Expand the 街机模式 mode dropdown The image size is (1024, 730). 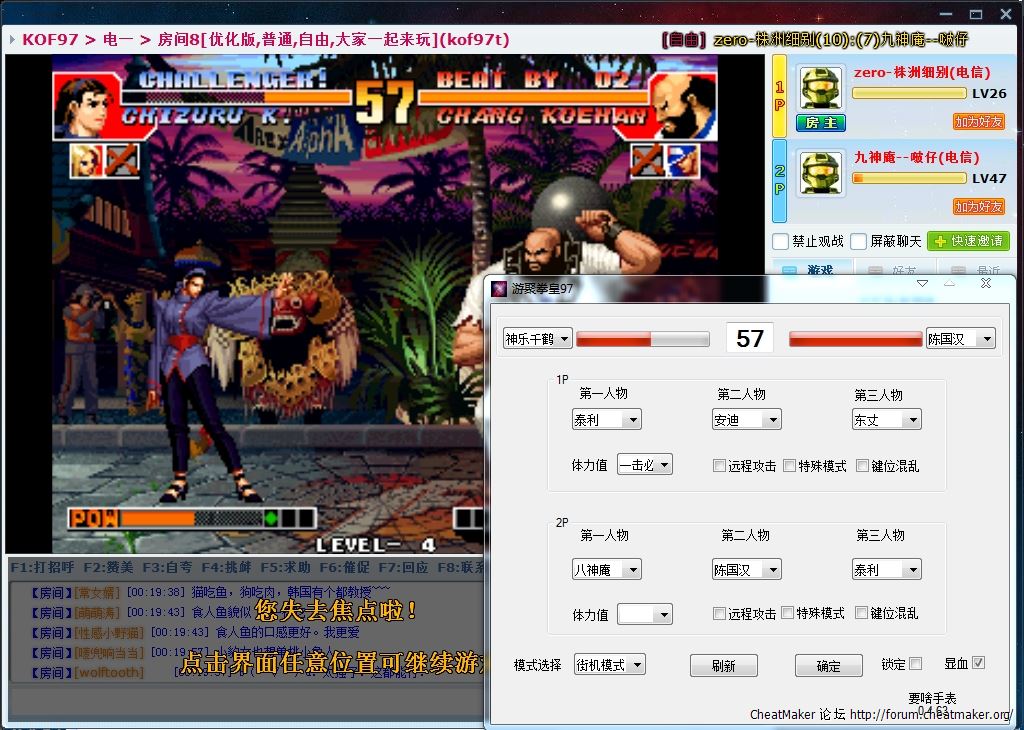coord(610,665)
